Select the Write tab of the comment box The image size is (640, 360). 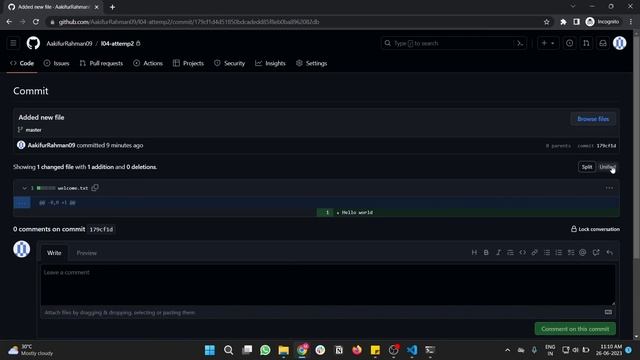pyautogui.click(x=54, y=253)
